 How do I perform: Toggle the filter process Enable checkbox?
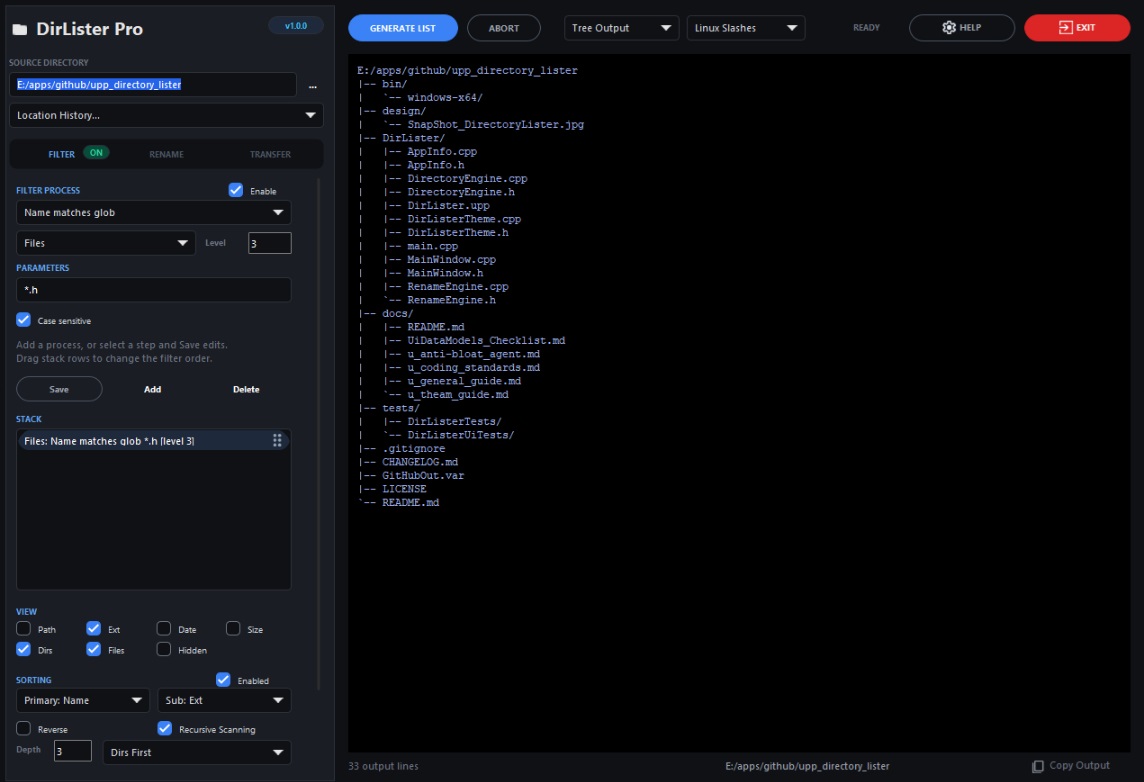pyautogui.click(x=236, y=190)
